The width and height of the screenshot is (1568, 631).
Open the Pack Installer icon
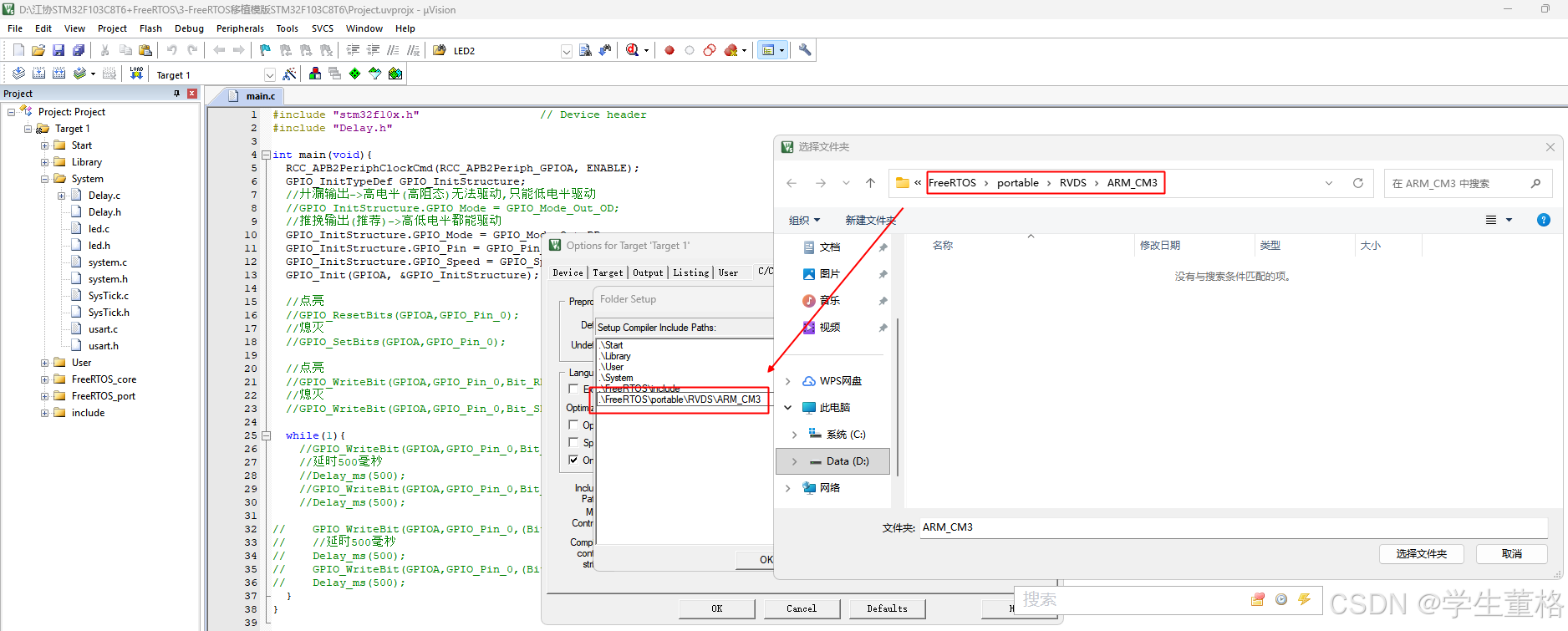395,74
